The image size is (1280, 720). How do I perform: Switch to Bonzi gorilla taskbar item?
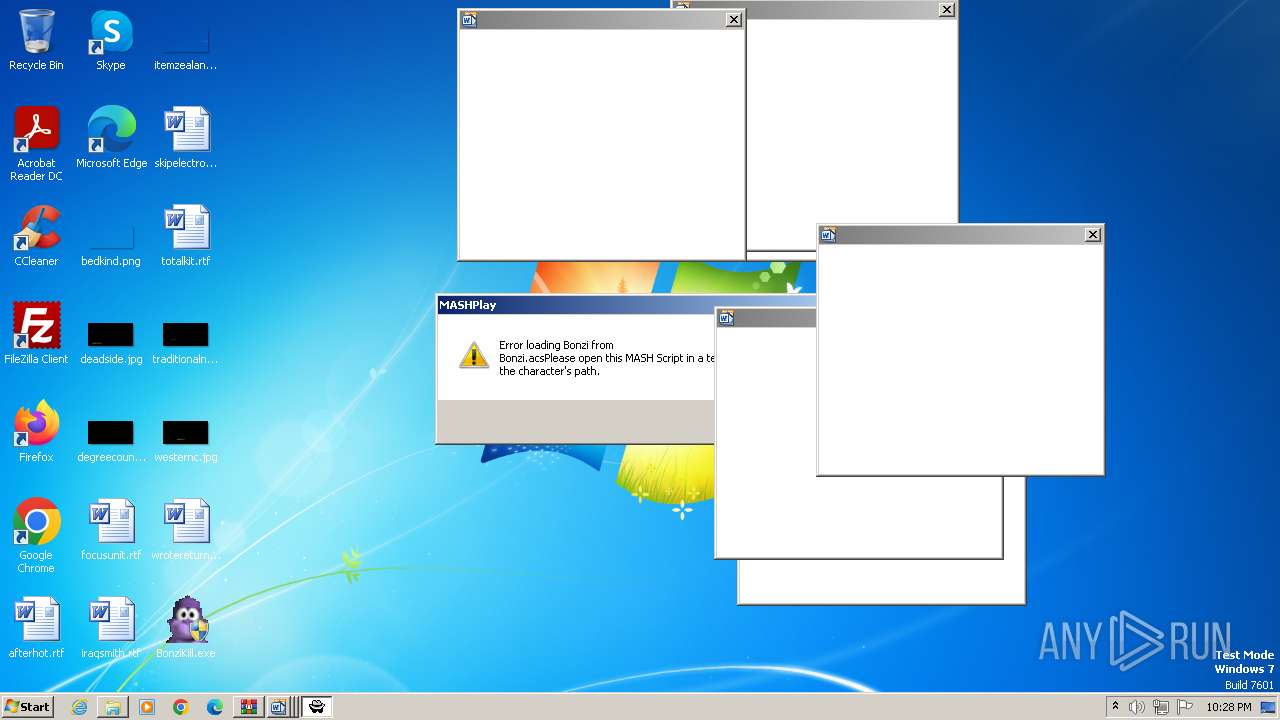coord(317,707)
